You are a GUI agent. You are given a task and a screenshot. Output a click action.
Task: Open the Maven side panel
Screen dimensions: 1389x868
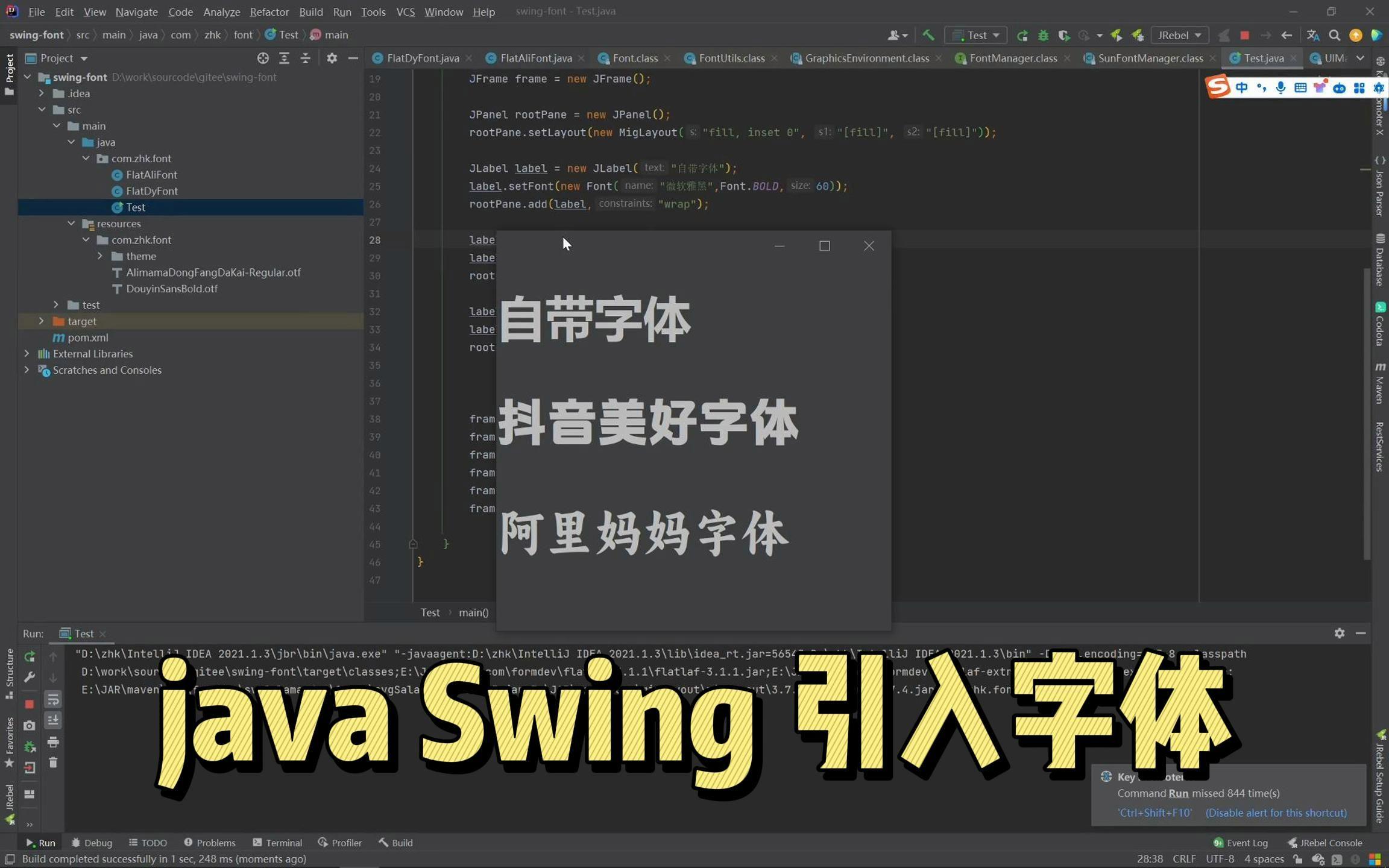1380,383
